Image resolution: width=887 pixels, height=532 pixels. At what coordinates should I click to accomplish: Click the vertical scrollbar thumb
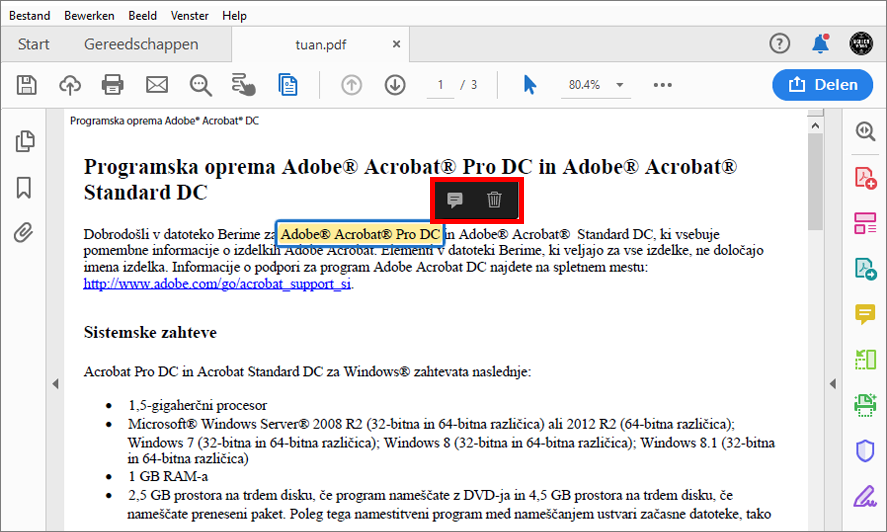tap(815, 182)
